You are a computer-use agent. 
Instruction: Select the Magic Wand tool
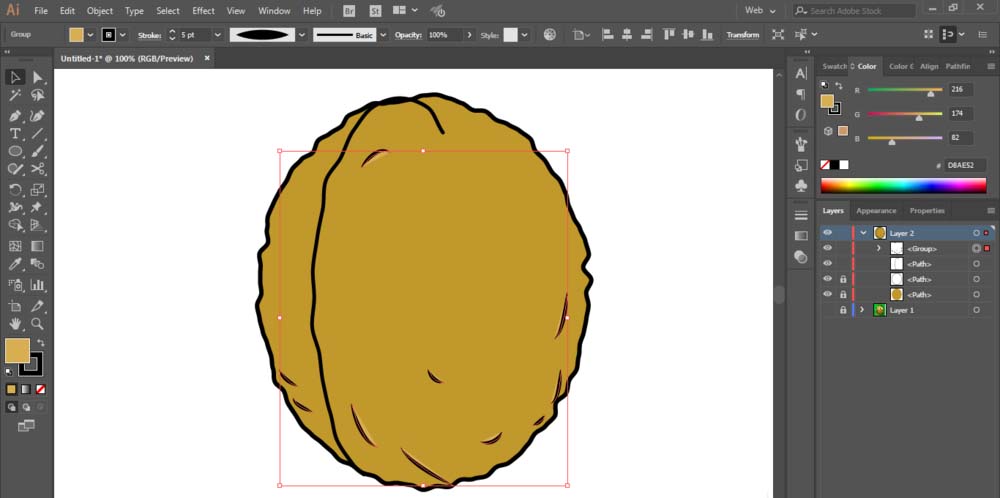[15, 96]
